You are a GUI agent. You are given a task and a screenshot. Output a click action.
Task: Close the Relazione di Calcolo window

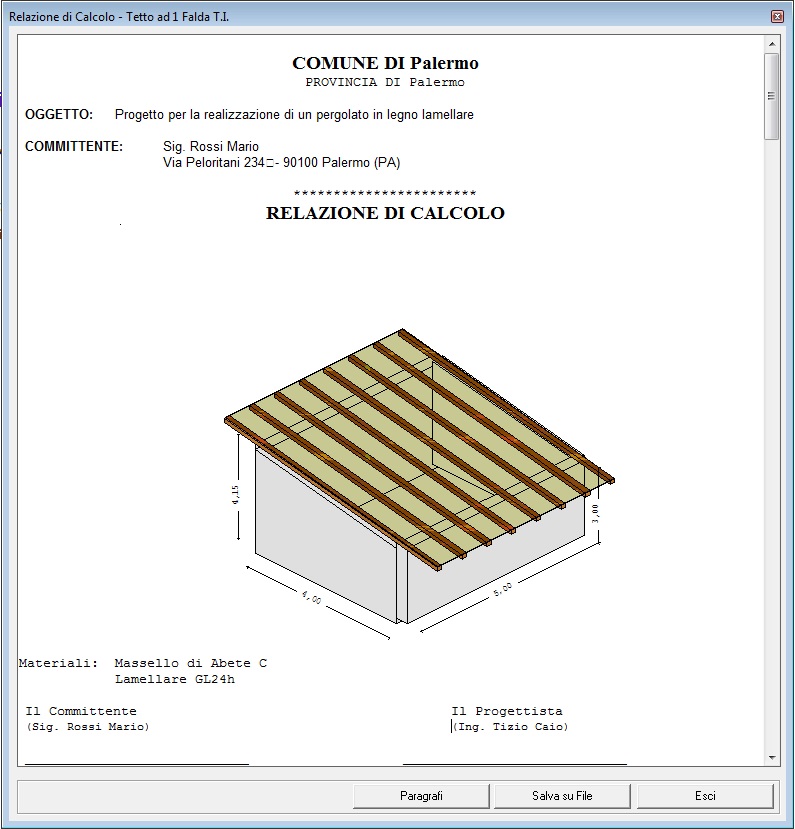[x=777, y=16]
